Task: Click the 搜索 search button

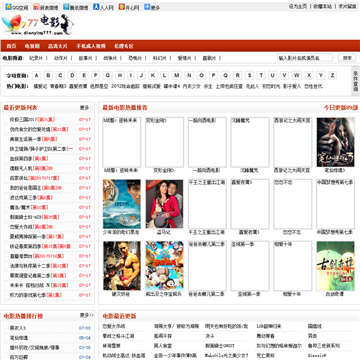Action: coord(347,58)
